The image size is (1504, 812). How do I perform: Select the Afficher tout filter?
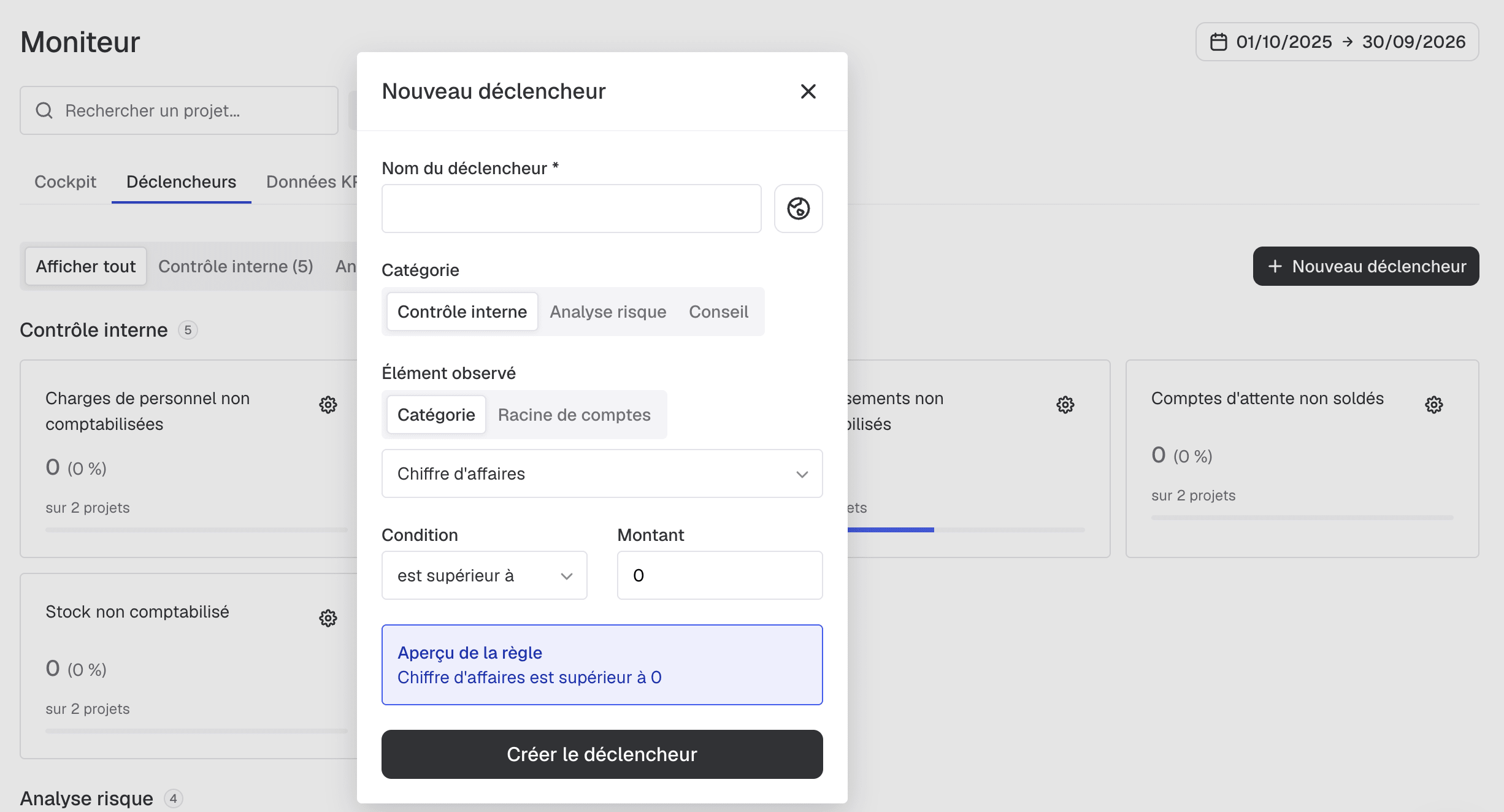85,266
